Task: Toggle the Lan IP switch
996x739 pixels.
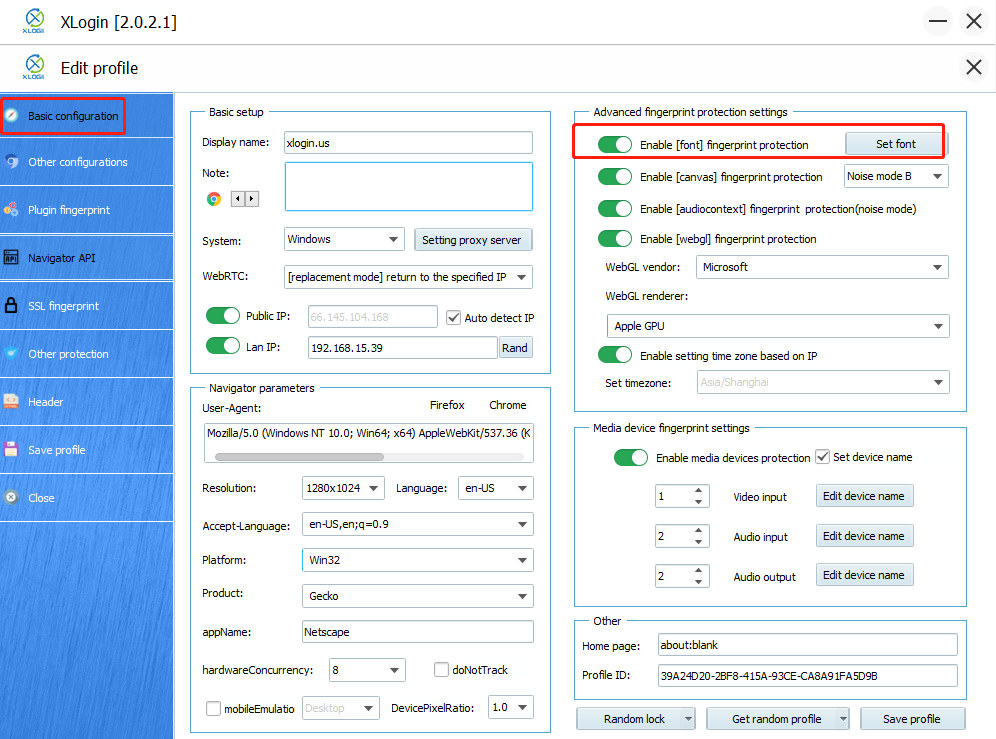Action: click(x=222, y=346)
